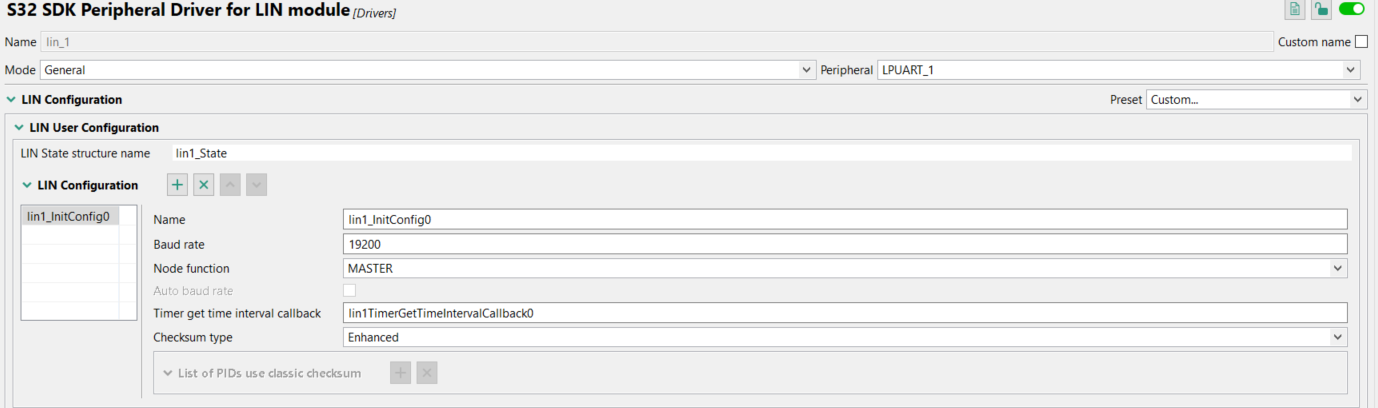Screen dimensions: 1378x408
Task: Click the document icon beside the padlock
Action: (1295, 10)
